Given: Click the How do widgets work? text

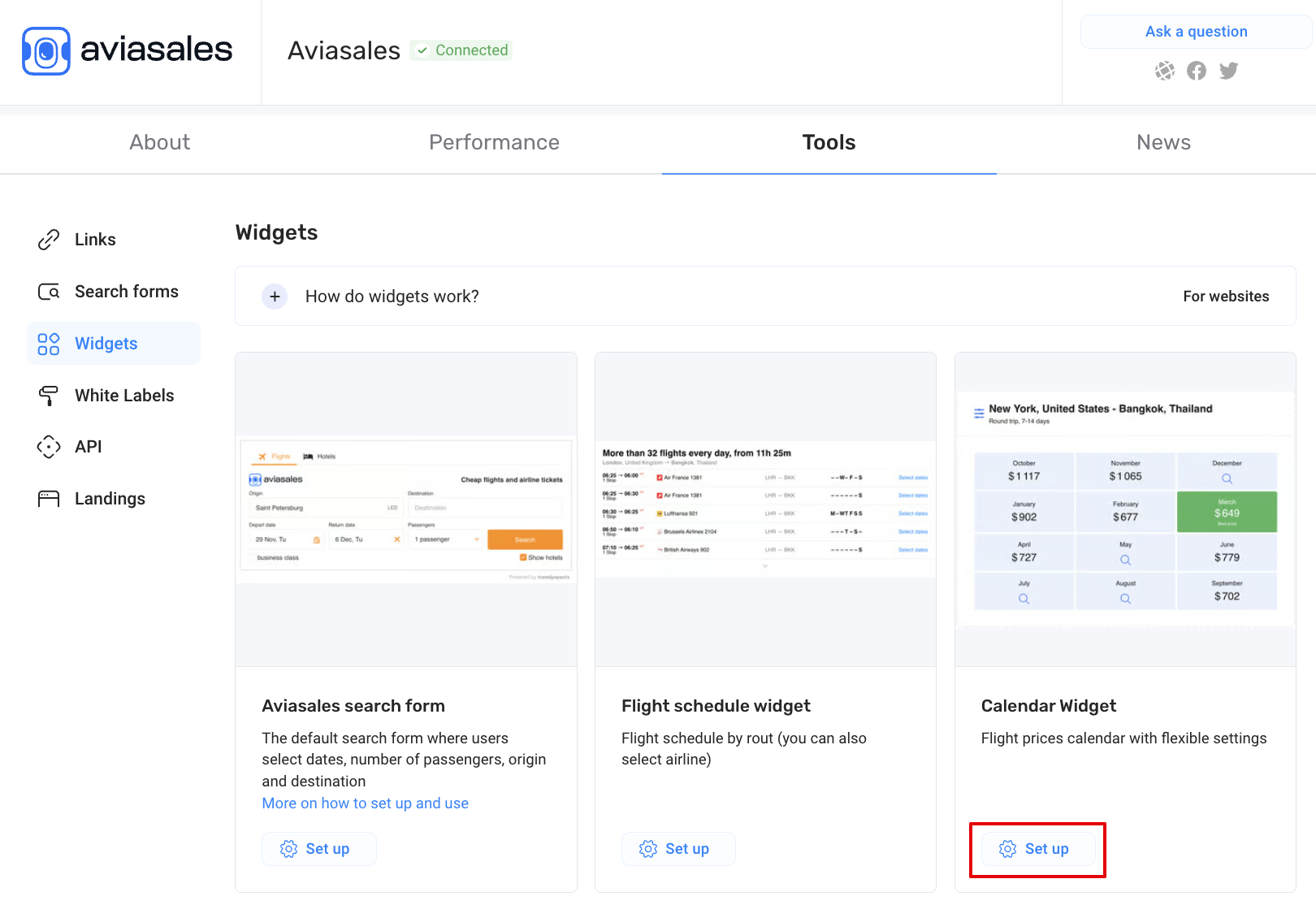Looking at the screenshot, I should click(x=392, y=297).
